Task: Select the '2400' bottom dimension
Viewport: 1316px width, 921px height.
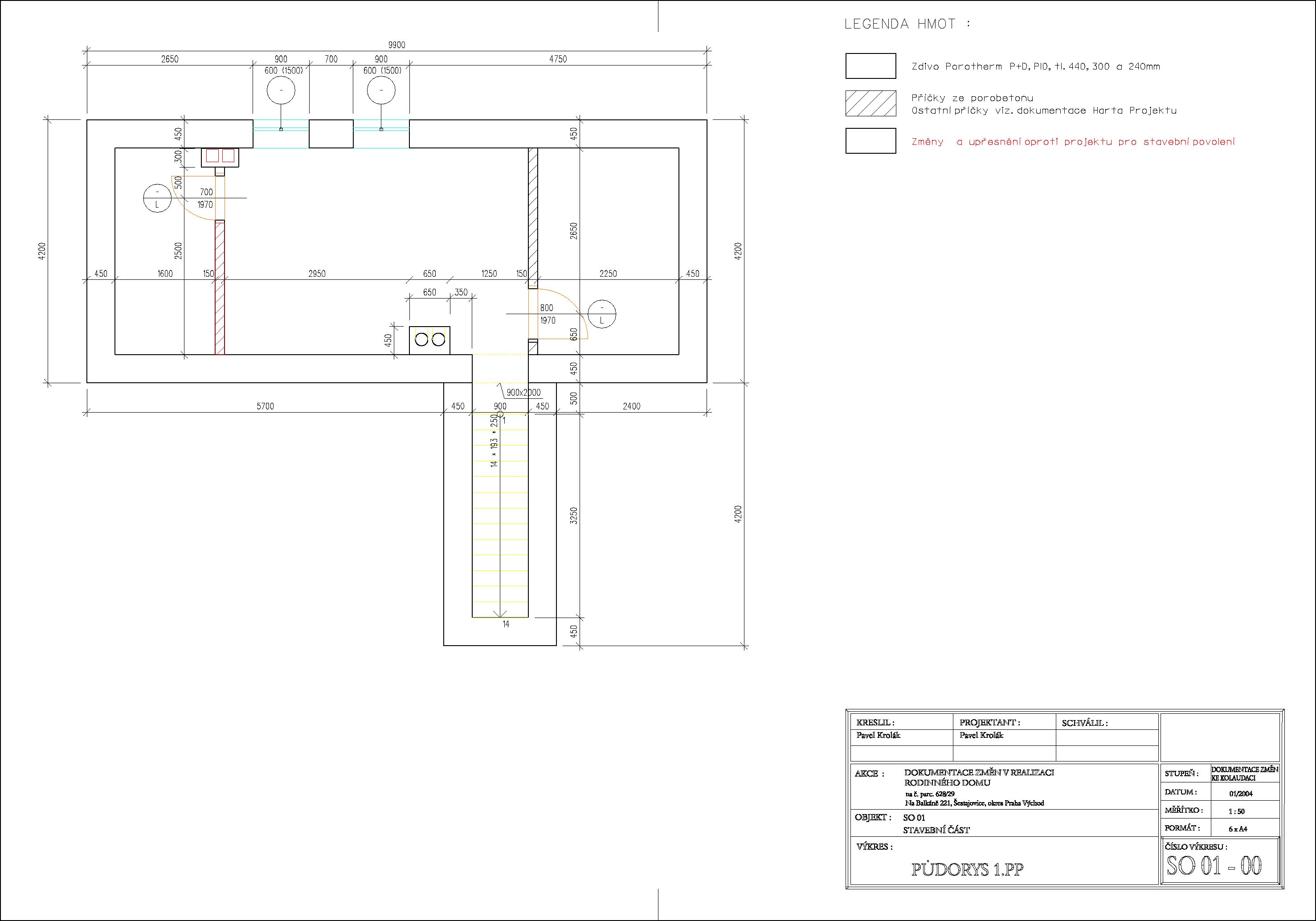Action: click(632, 406)
